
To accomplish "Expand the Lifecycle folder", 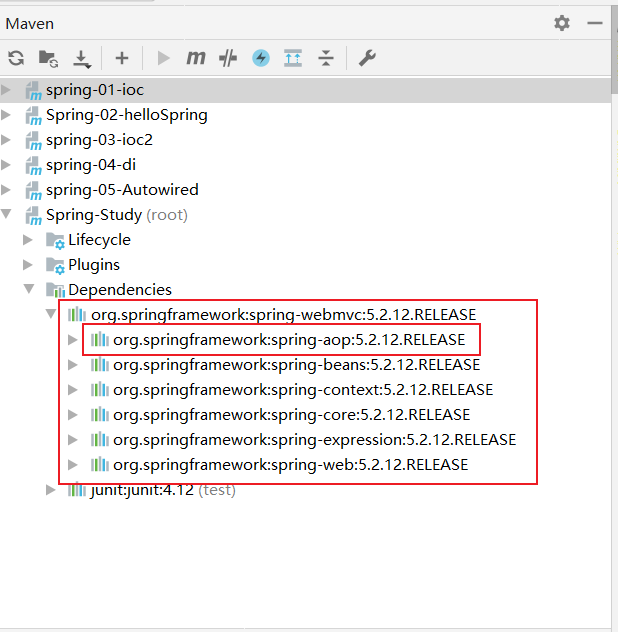I will [x=29, y=240].
